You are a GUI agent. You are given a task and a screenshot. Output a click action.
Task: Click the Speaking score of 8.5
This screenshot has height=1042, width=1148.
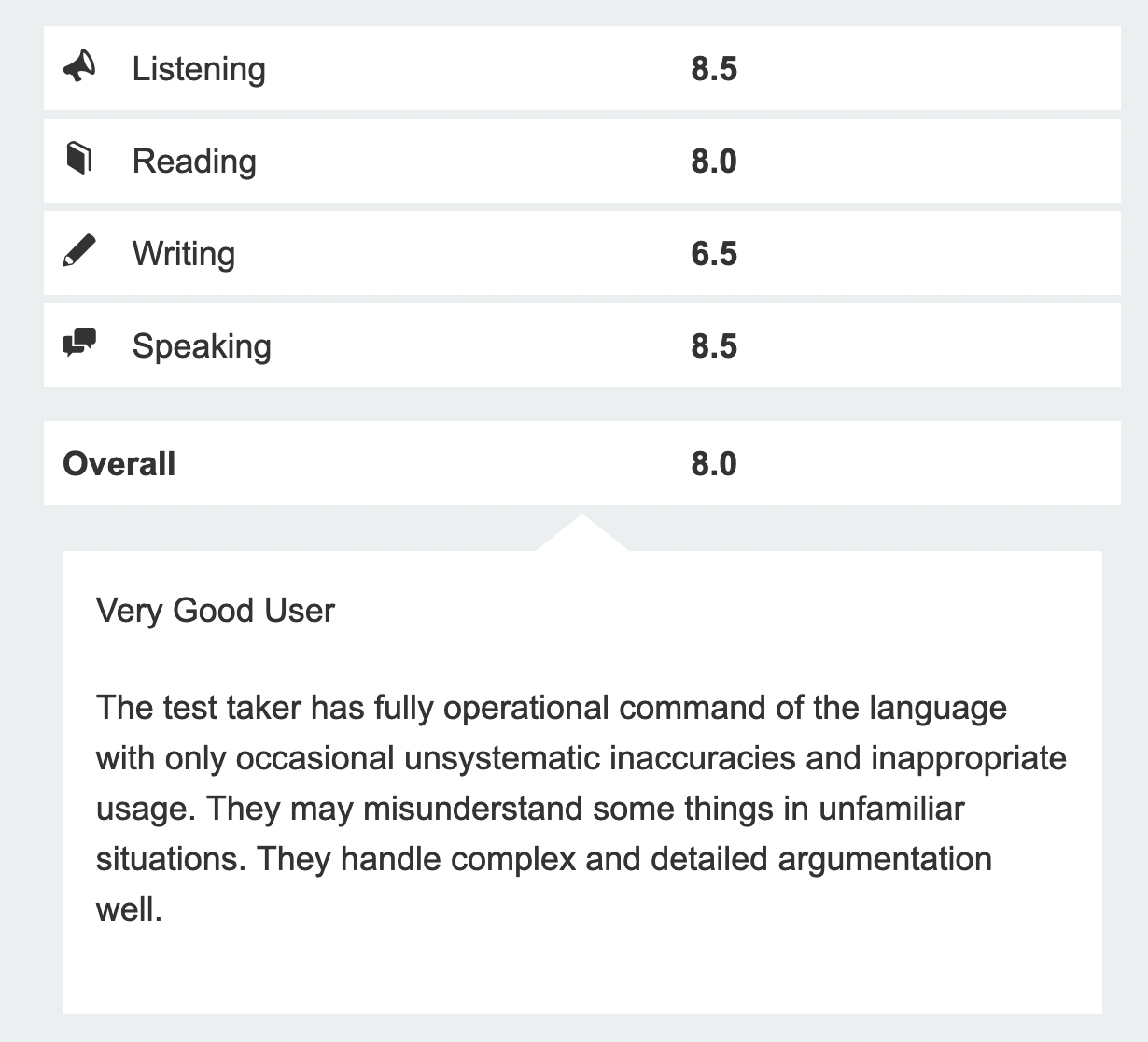point(714,346)
